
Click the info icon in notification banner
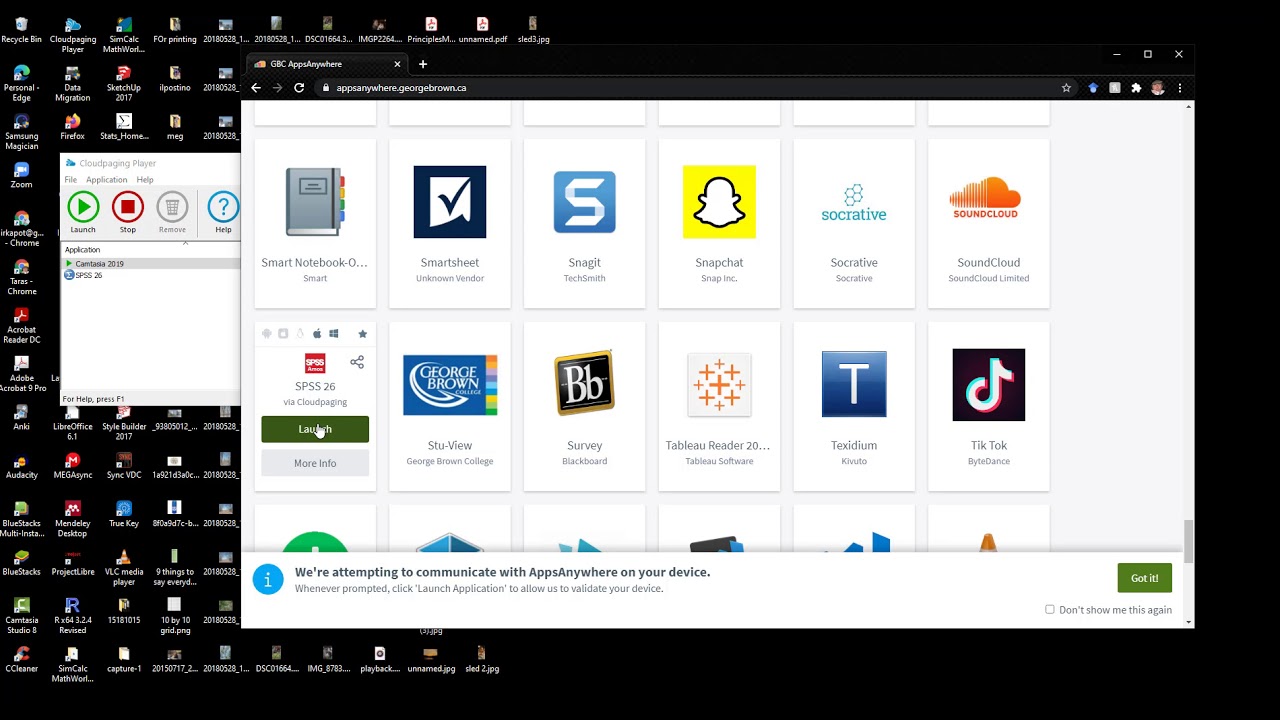point(268,579)
